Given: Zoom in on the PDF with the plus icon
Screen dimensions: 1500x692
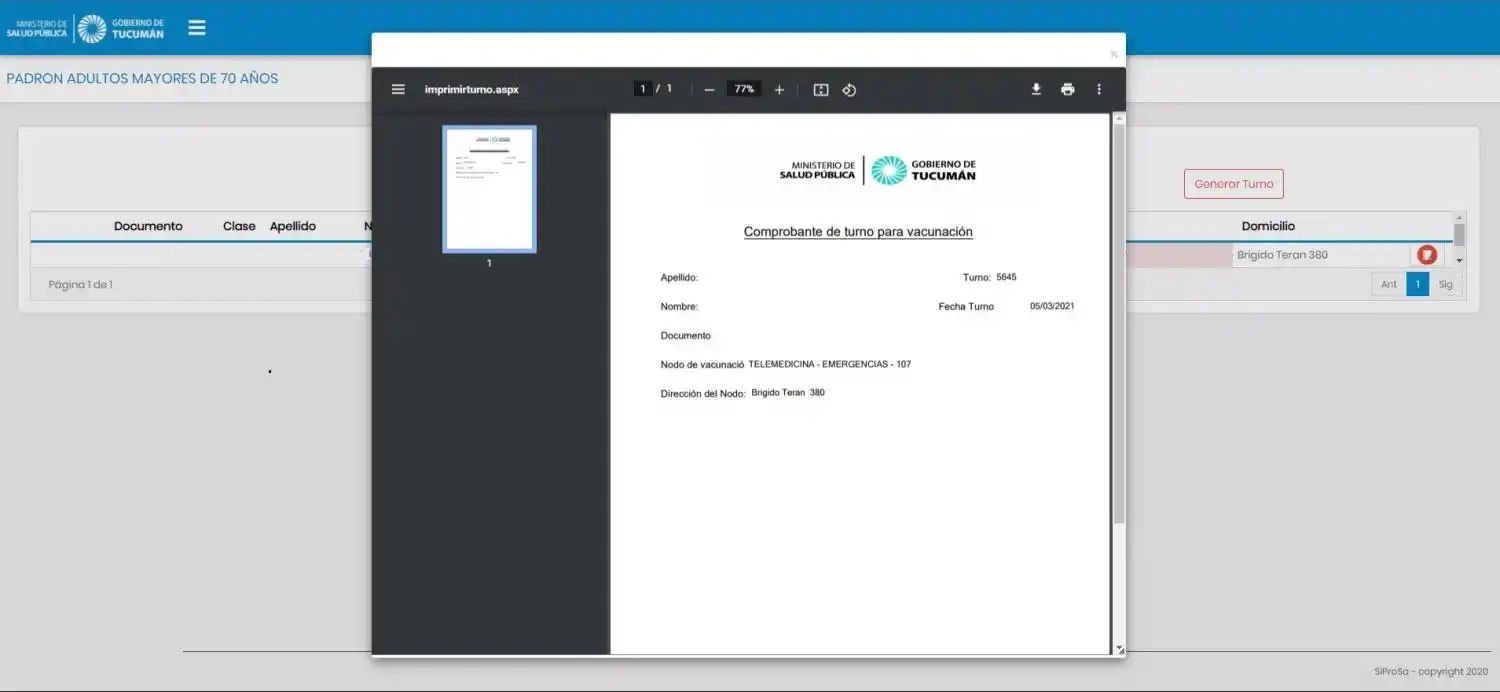Looking at the screenshot, I should pyautogui.click(x=779, y=89).
